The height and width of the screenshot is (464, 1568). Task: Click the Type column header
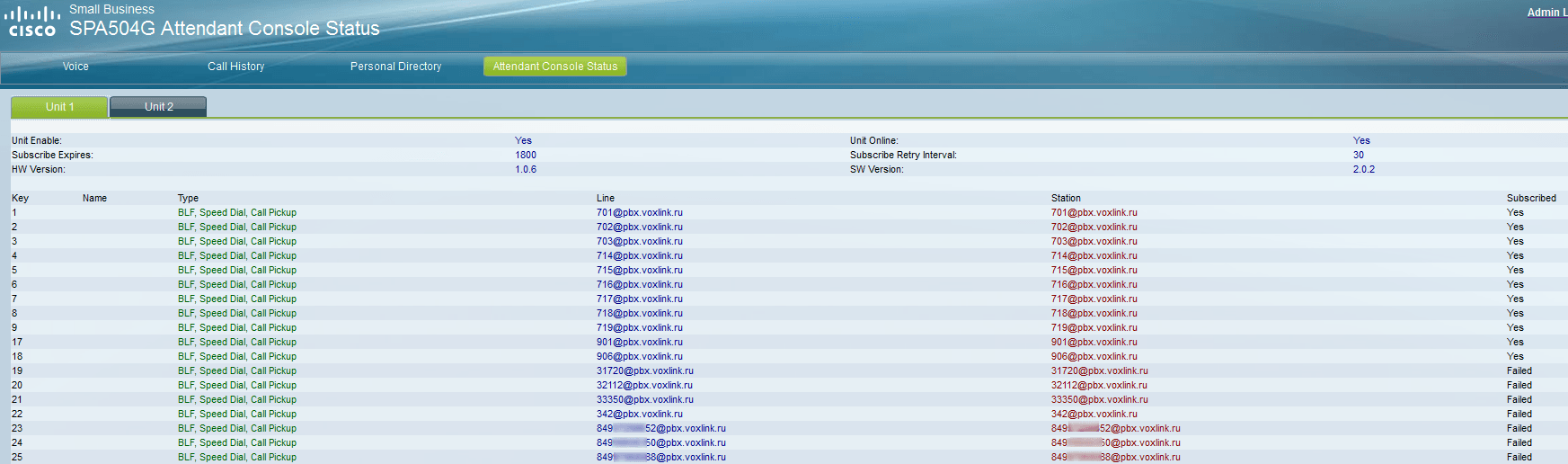[x=188, y=198]
